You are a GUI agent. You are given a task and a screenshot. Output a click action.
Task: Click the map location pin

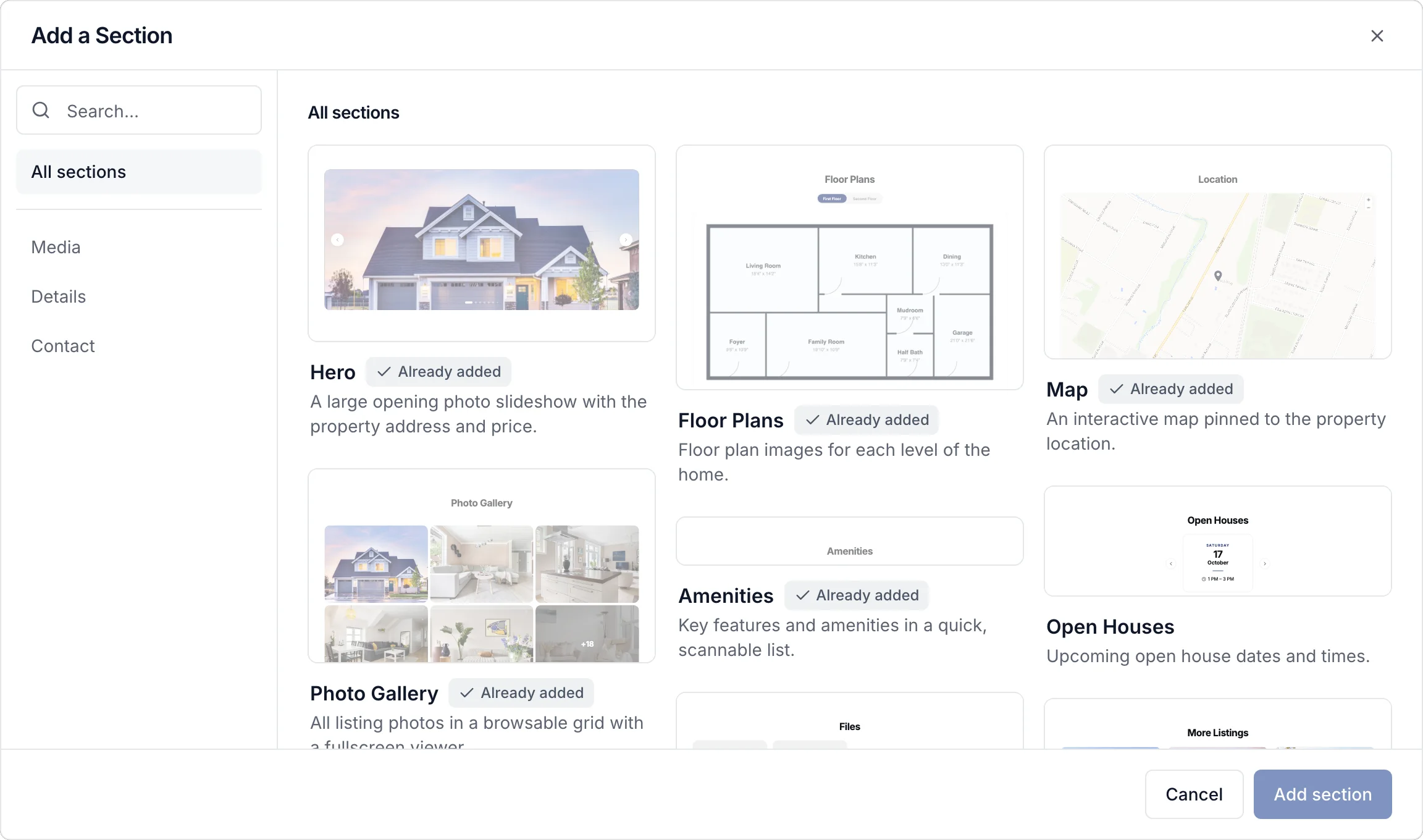pos(1218,276)
